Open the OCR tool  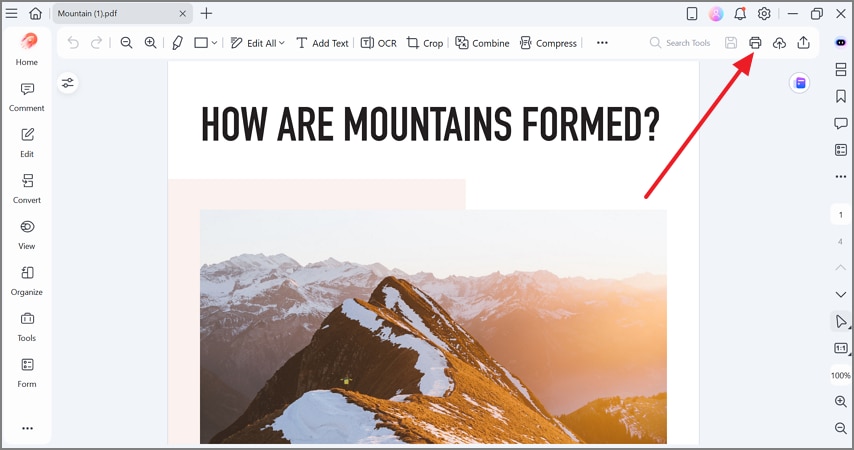(x=379, y=43)
